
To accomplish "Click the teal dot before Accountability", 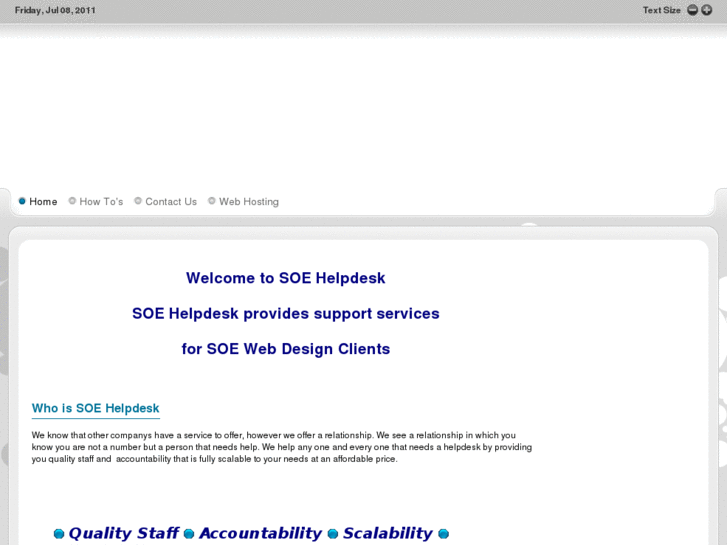I will tap(189, 534).
